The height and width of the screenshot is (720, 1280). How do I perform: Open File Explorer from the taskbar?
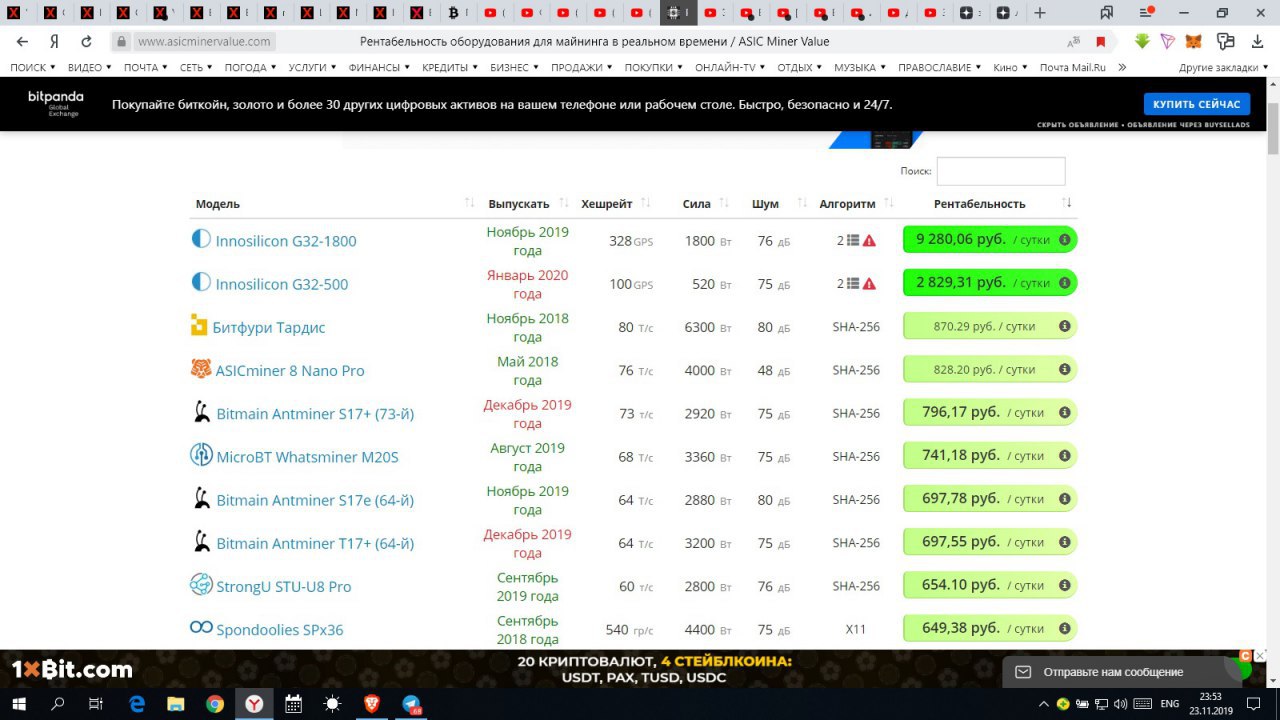pyautogui.click(x=175, y=703)
